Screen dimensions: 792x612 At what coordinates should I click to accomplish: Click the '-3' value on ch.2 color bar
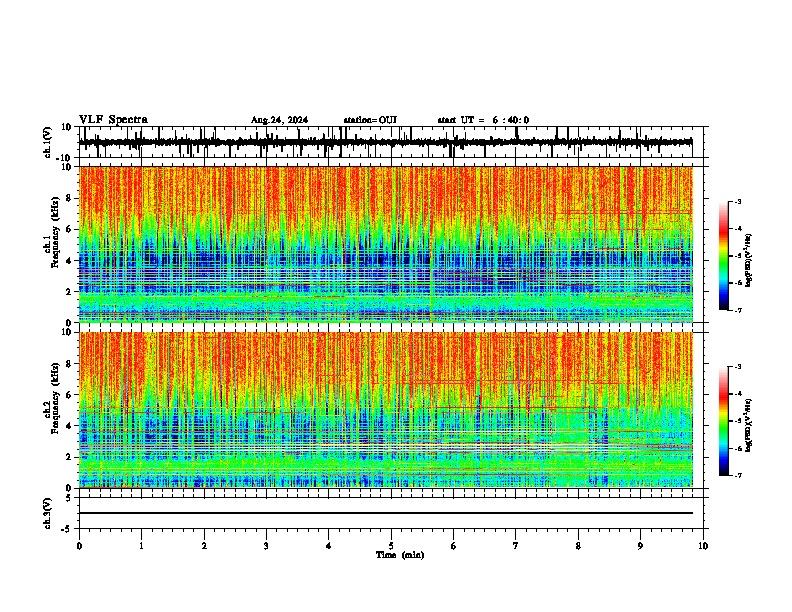click(737, 367)
